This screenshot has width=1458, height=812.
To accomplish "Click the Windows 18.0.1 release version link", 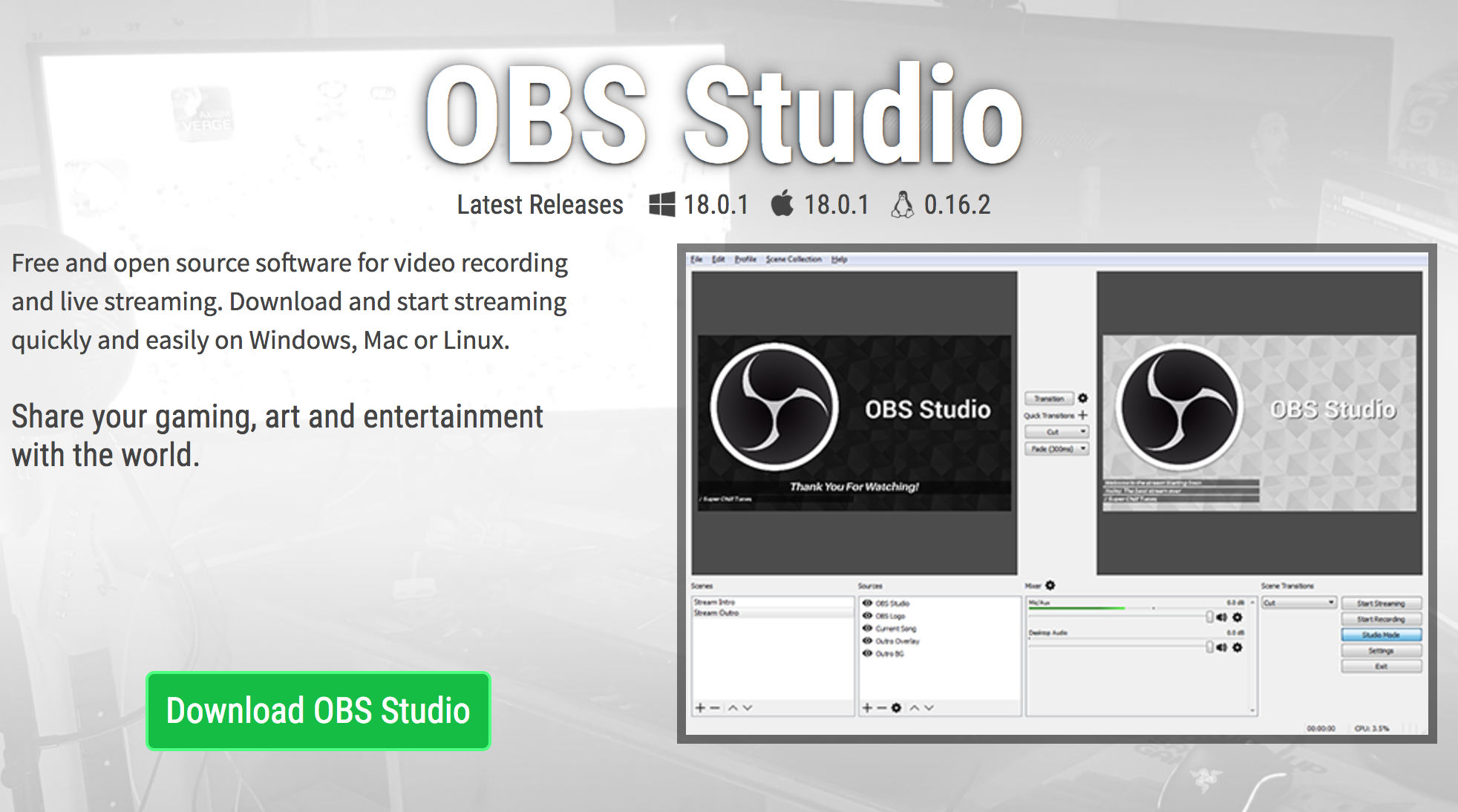I will click(x=716, y=204).
